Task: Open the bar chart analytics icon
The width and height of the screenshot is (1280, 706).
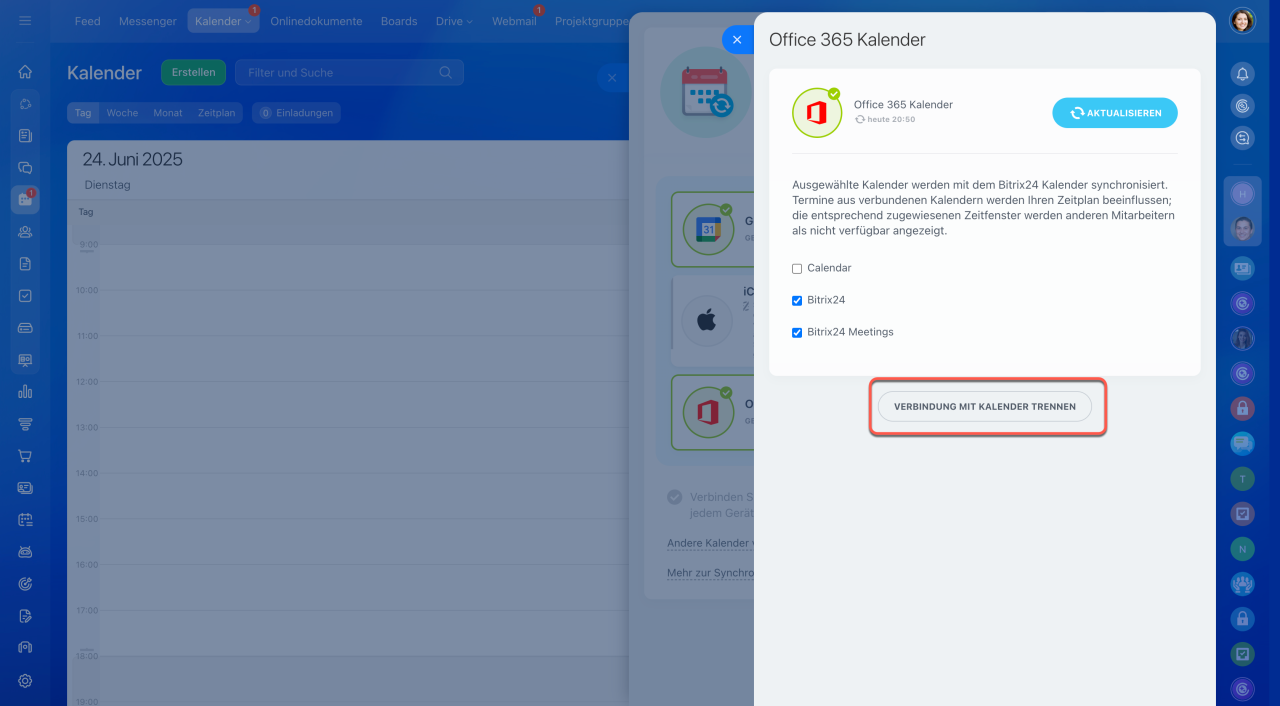Action: (25, 392)
